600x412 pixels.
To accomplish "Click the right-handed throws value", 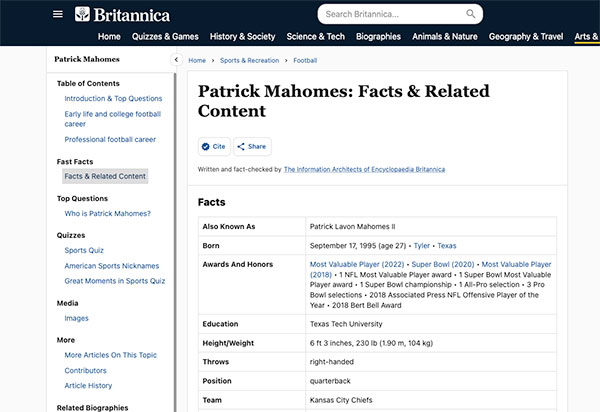I will (332, 362).
